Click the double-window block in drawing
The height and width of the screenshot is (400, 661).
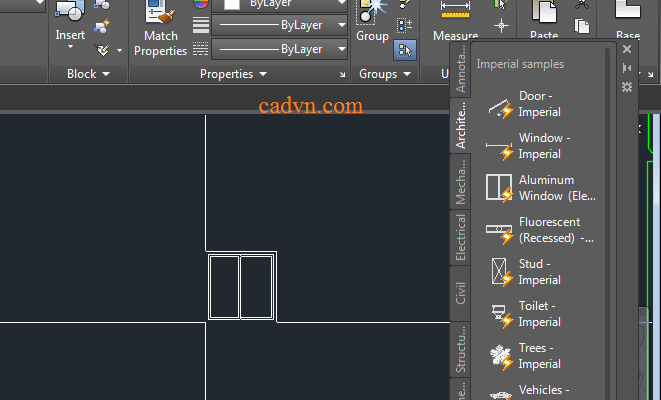(x=241, y=287)
